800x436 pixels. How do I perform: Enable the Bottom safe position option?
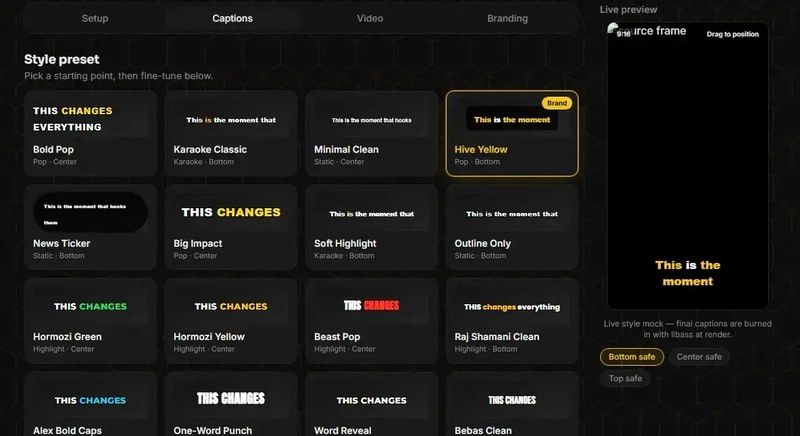[632, 357]
